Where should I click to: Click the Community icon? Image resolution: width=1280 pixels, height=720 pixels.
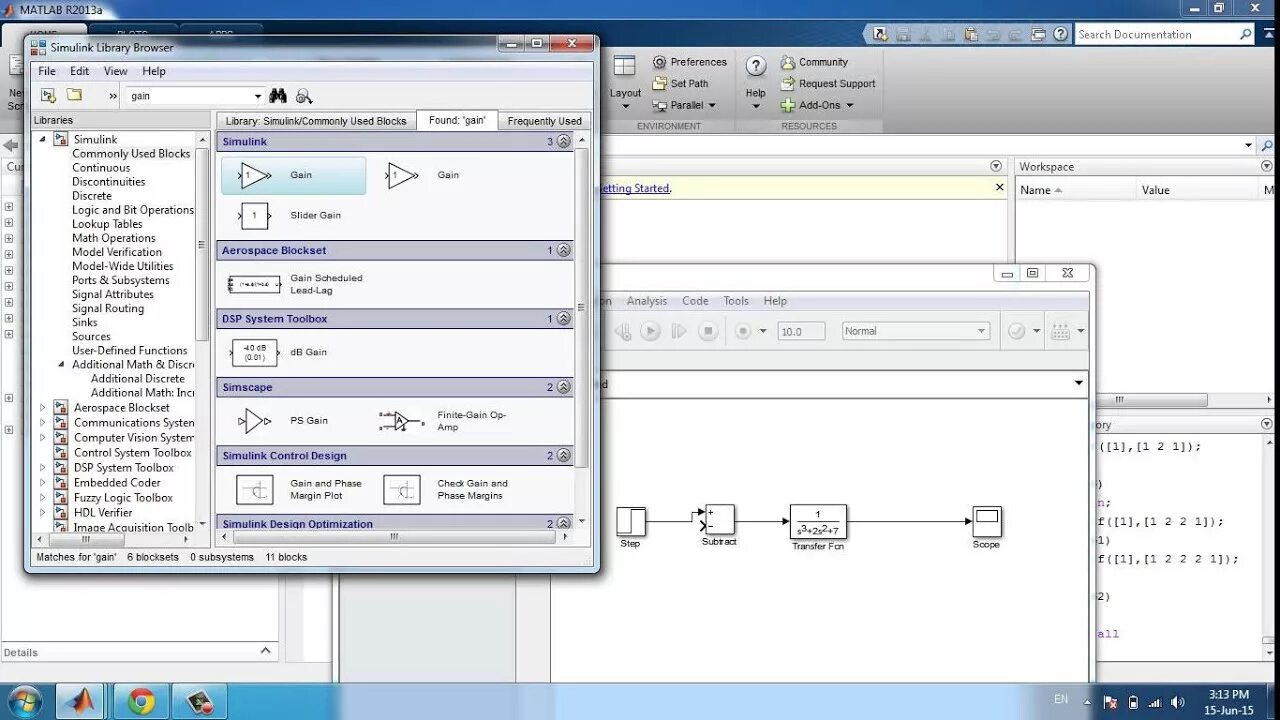[x=788, y=62]
